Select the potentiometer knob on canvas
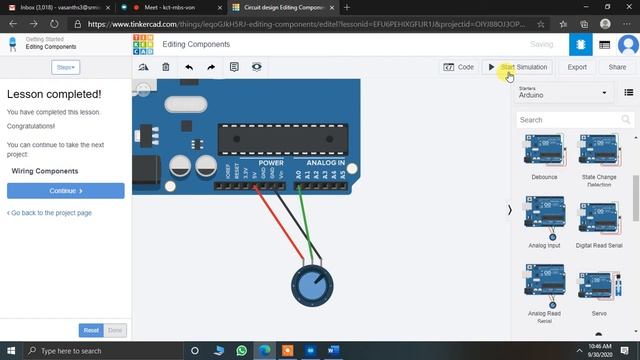Screen dimensions: 640x360 [312, 286]
